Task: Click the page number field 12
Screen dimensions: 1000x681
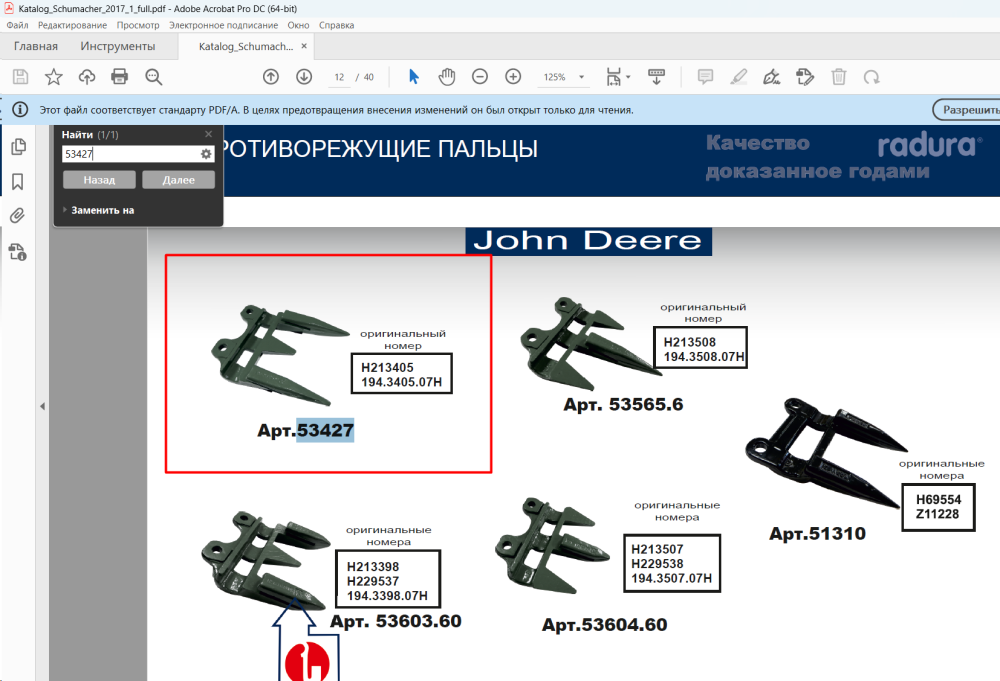Action: 339,77
